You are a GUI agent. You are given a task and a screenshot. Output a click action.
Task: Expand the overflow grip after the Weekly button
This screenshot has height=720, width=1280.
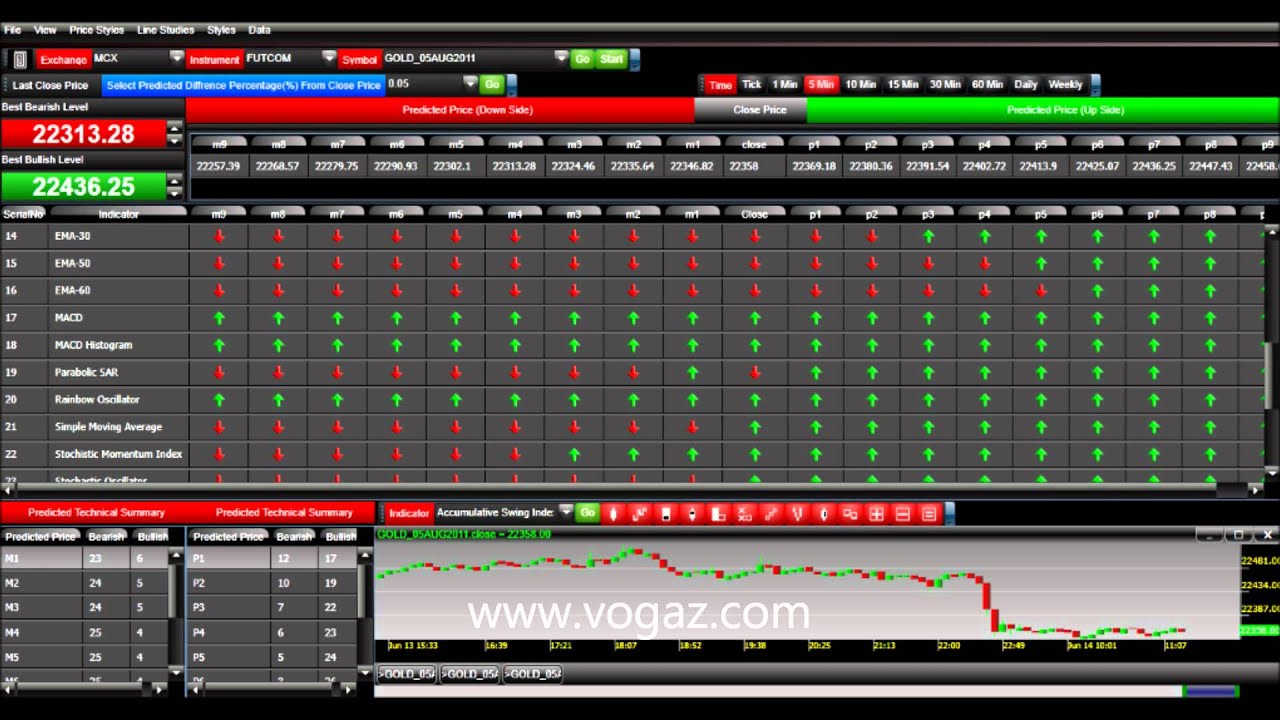[1096, 85]
